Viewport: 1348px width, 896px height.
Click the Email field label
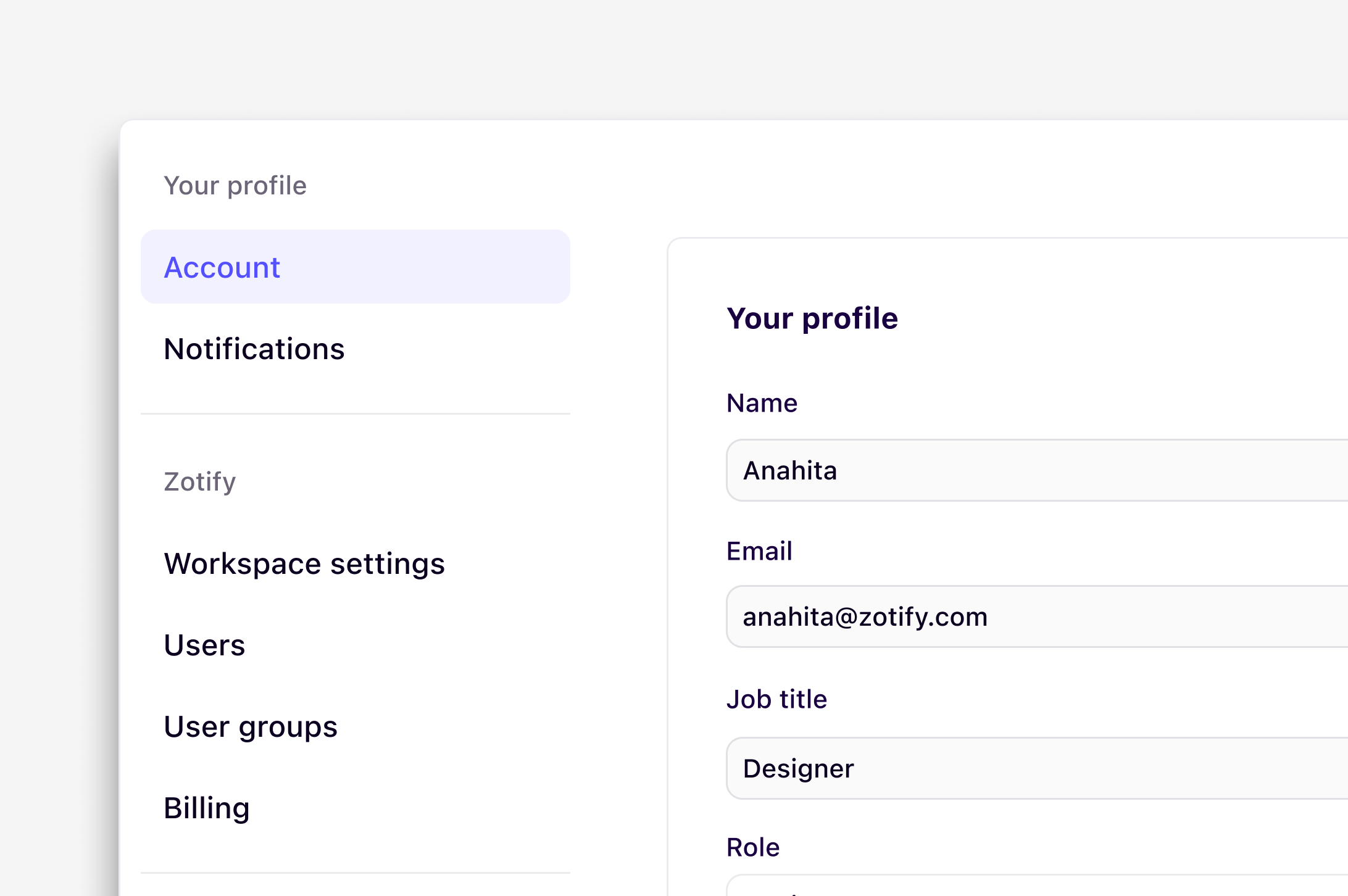[x=760, y=550]
